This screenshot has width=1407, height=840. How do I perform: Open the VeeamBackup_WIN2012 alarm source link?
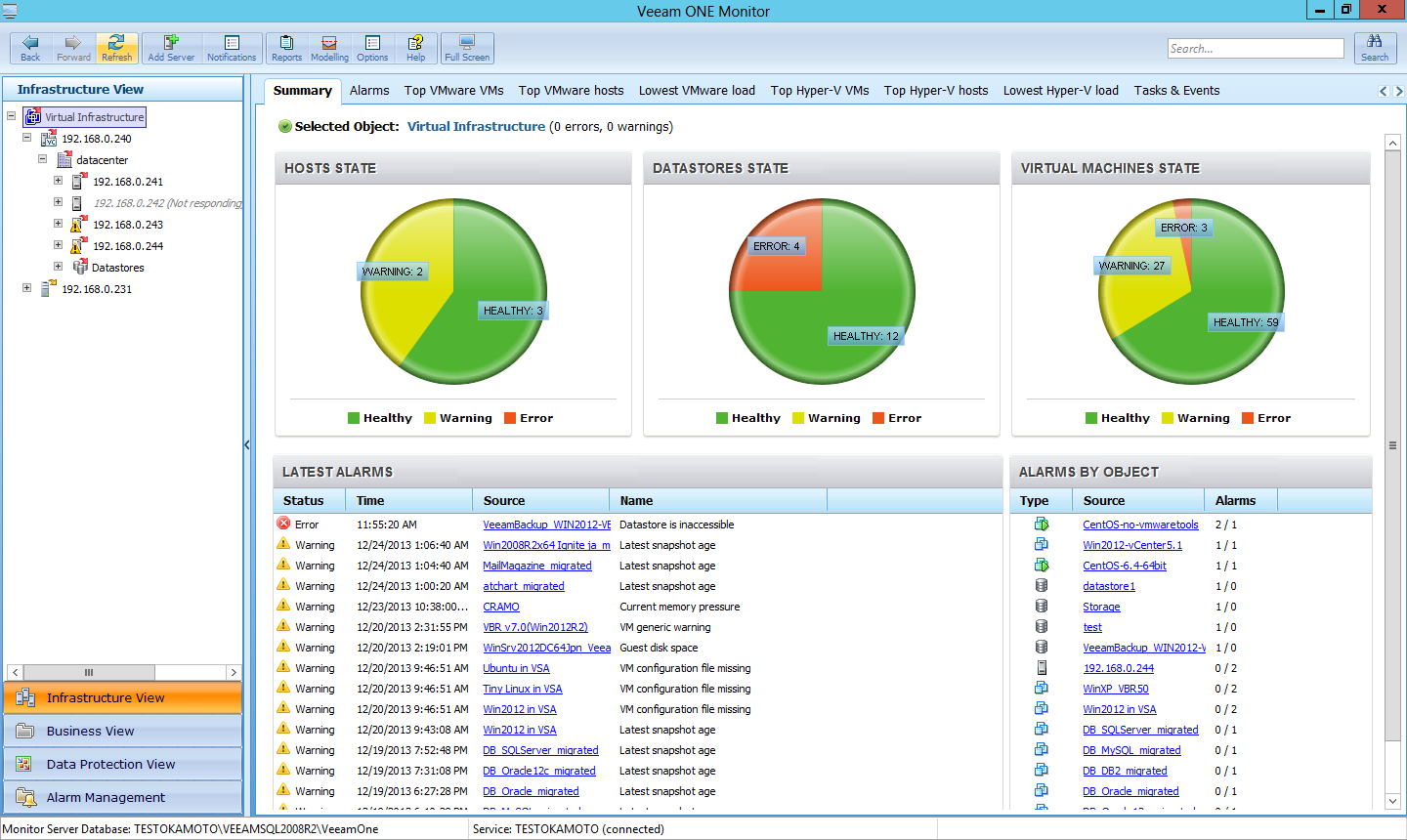tap(546, 525)
